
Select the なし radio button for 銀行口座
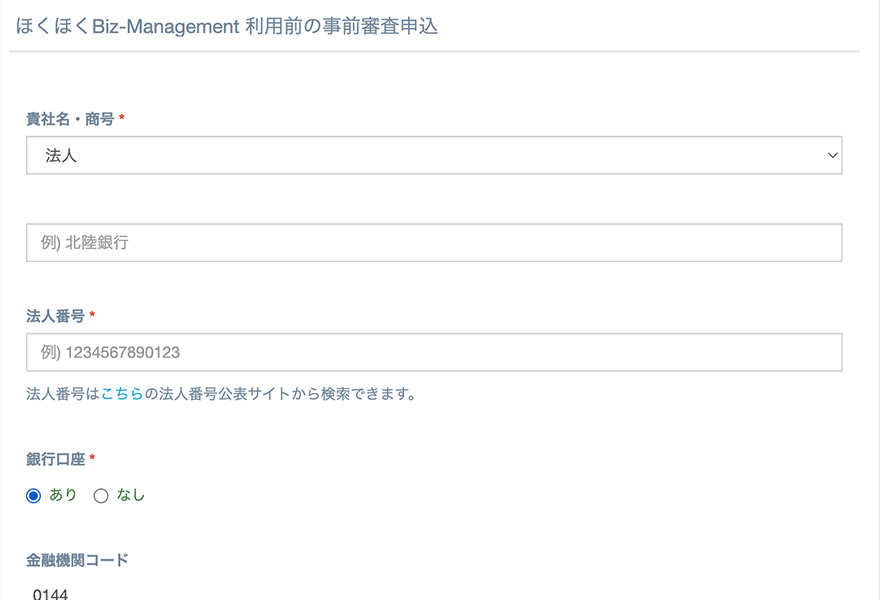(x=101, y=496)
